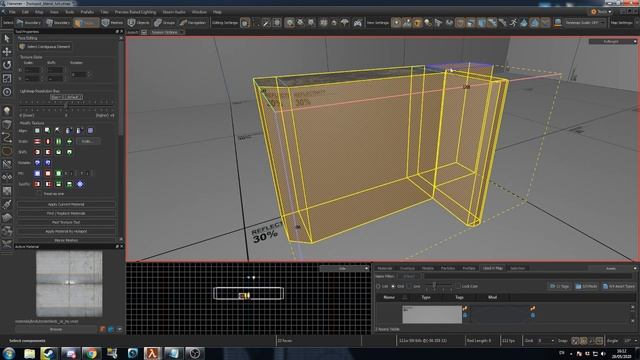Click Fast Texture Tool button

pyautogui.click(x=66, y=222)
